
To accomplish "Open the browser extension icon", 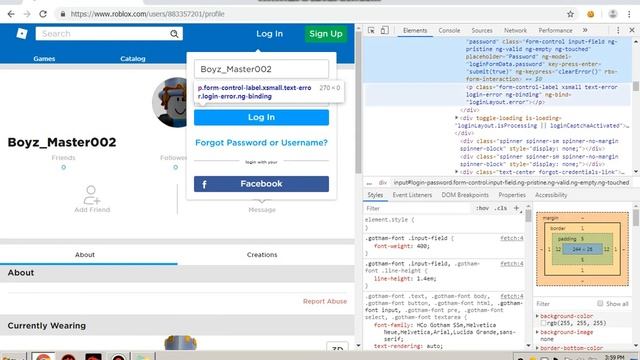I will click(591, 14).
